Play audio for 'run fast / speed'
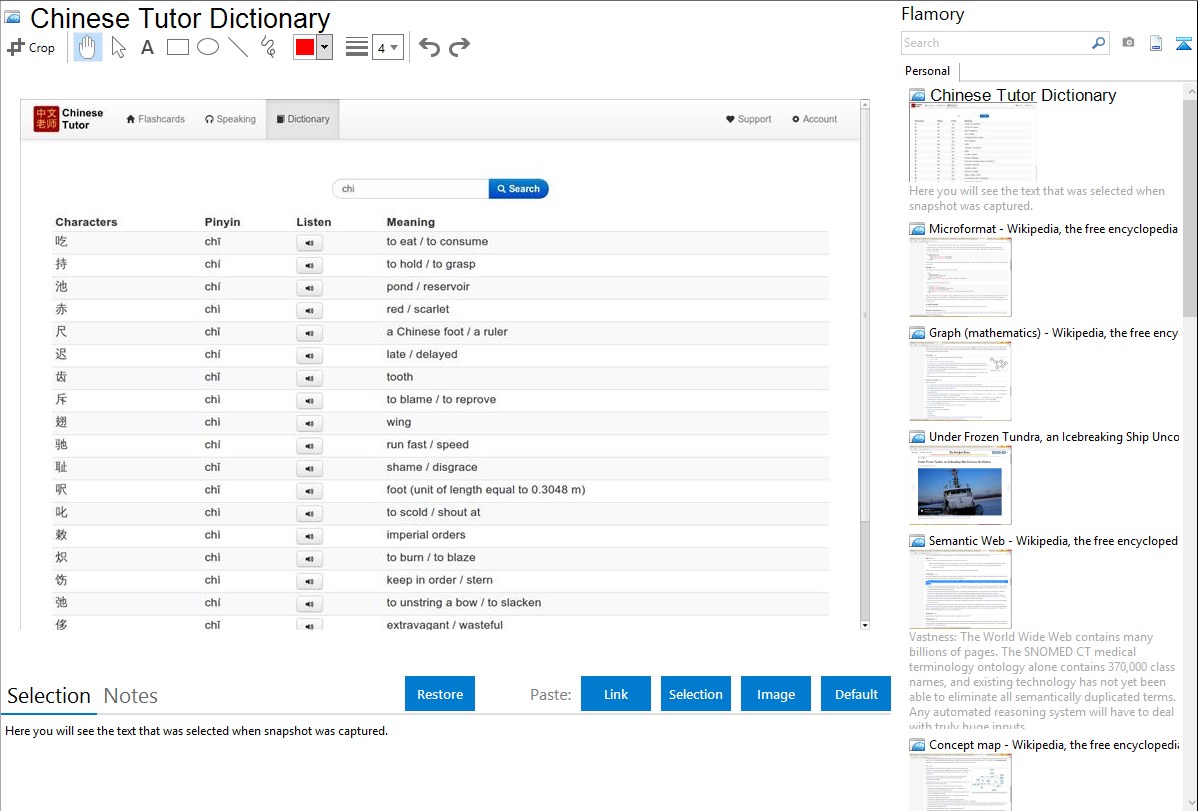This screenshot has height=811, width=1198. click(309, 446)
